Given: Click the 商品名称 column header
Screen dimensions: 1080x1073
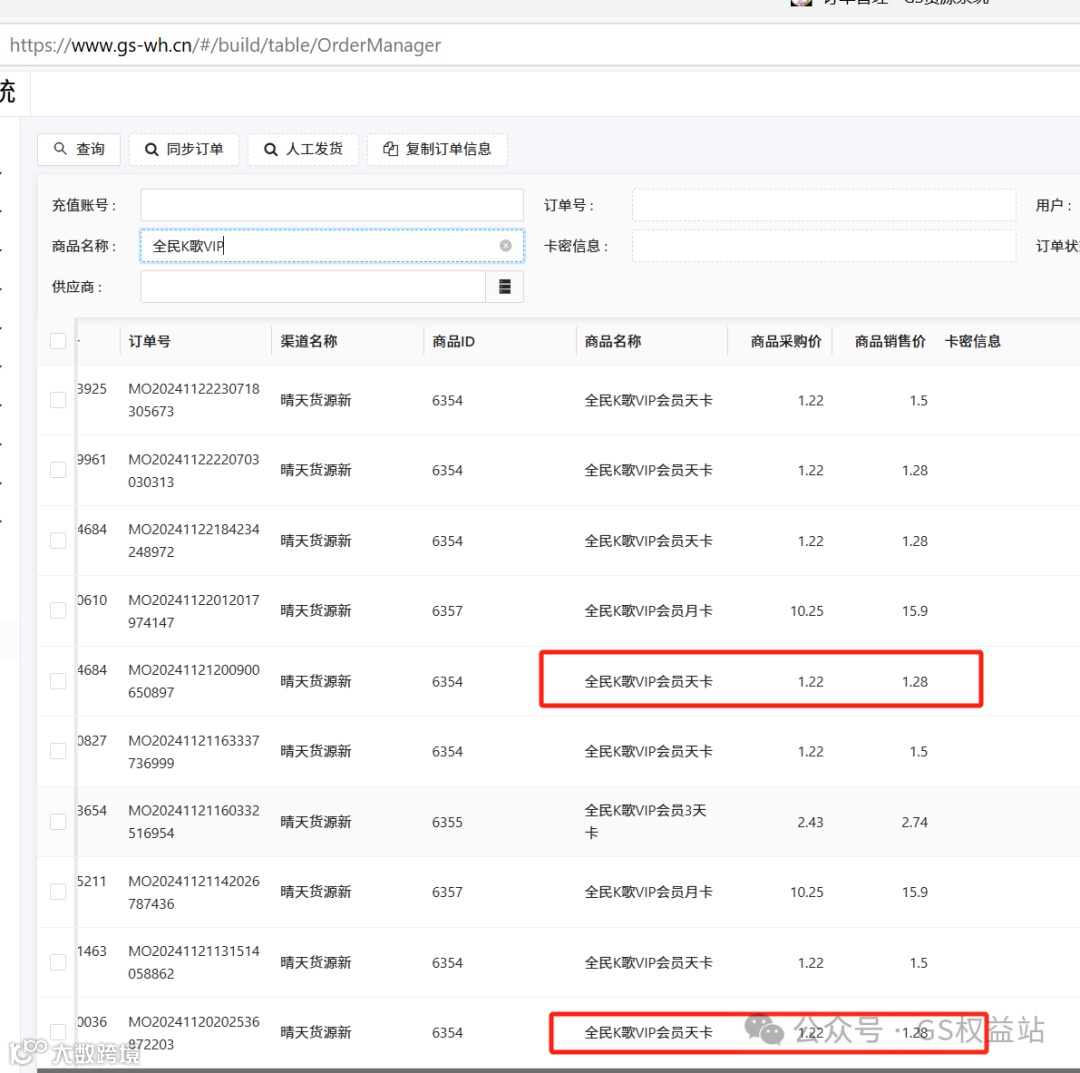Looking at the screenshot, I should pos(613,342).
